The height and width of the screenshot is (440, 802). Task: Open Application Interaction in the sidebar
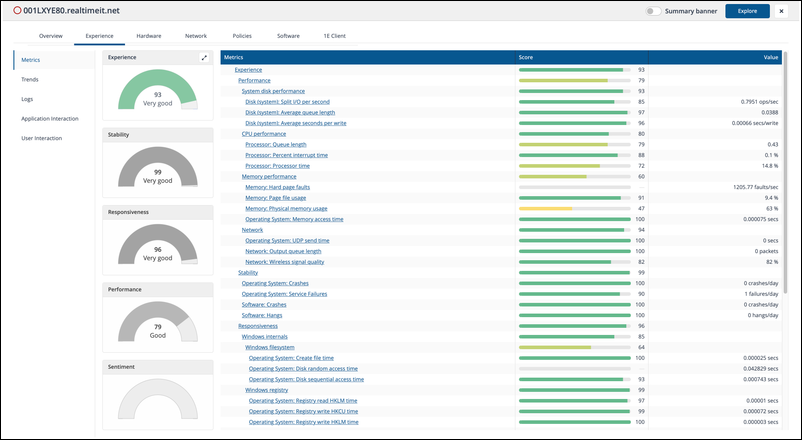click(50, 118)
